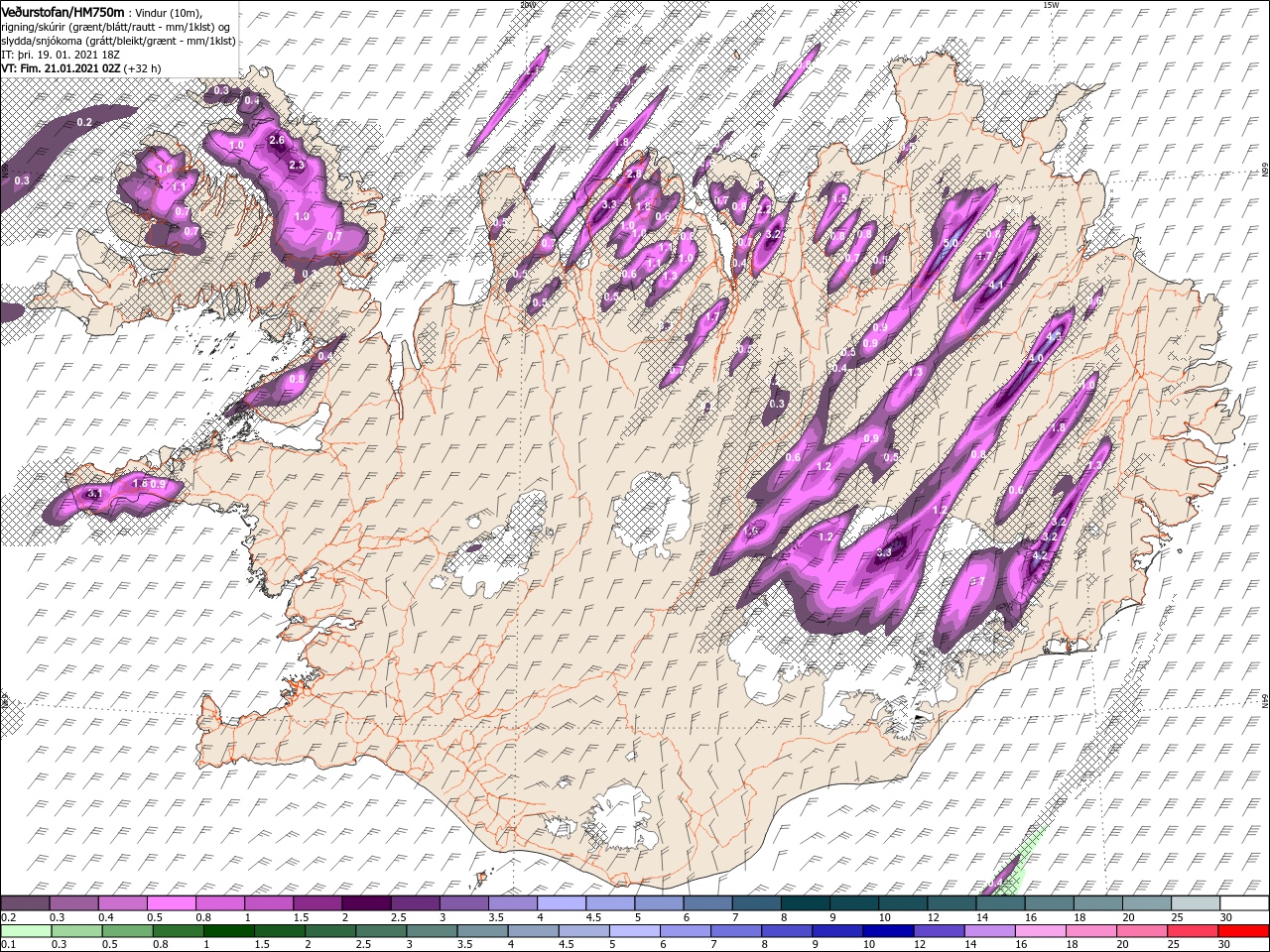This screenshot has width=1270, height=952.
Task: Click the purple 1–1.5 swatch in top legend row
Action: [x=269, y=903]
